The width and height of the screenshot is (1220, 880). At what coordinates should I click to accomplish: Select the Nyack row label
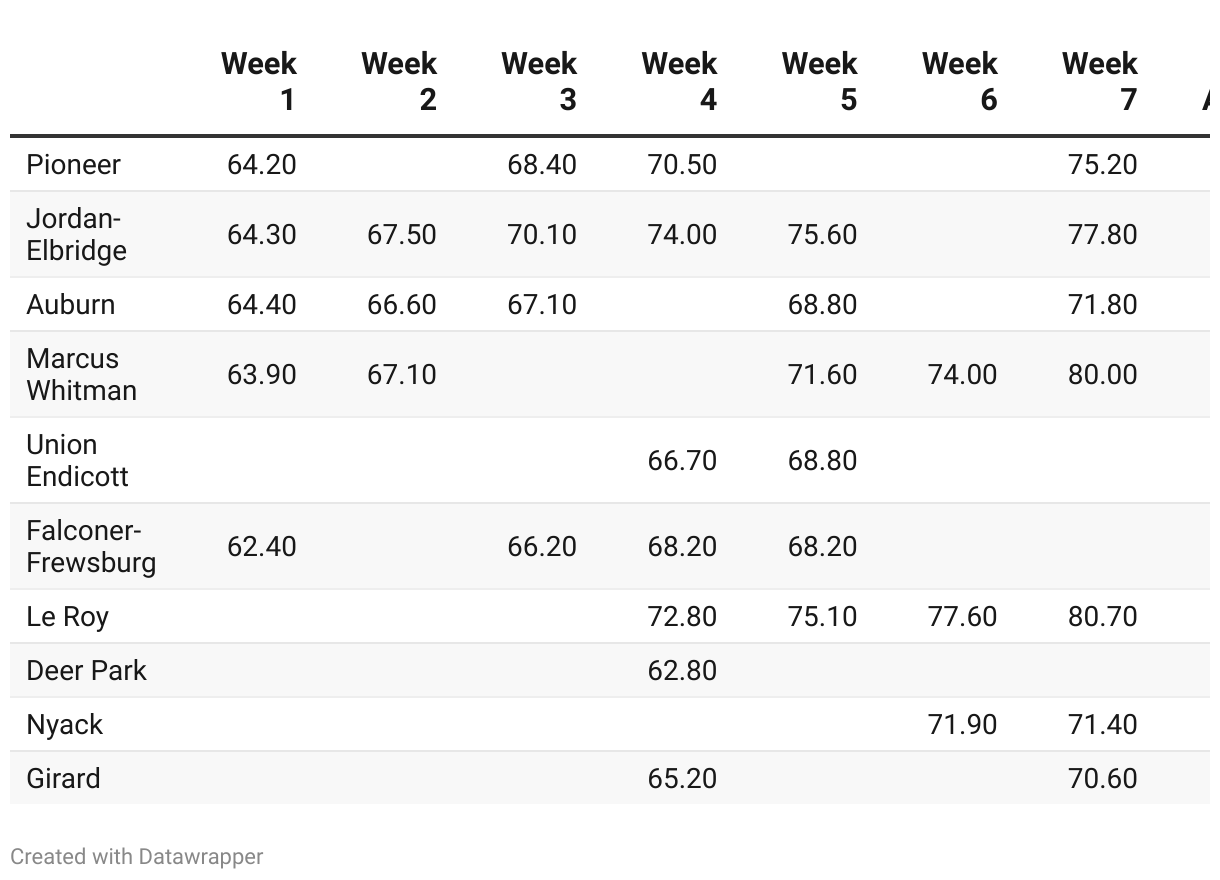(x=65, y=724)
